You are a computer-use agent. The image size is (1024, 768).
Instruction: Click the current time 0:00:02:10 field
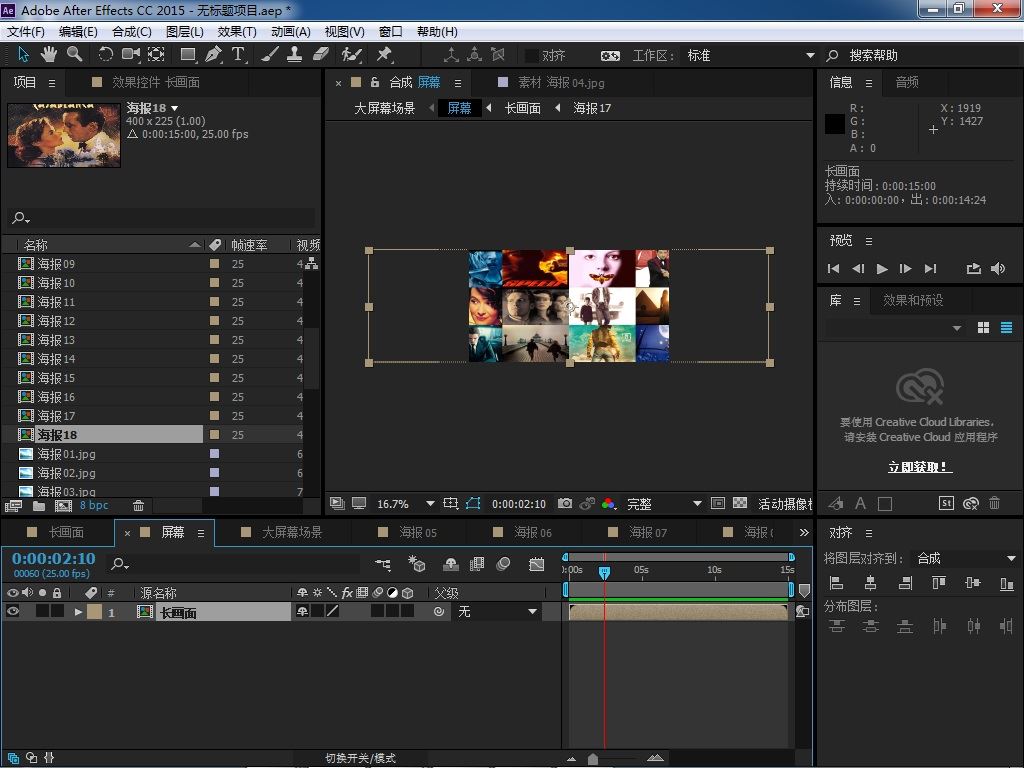(54, 558)
